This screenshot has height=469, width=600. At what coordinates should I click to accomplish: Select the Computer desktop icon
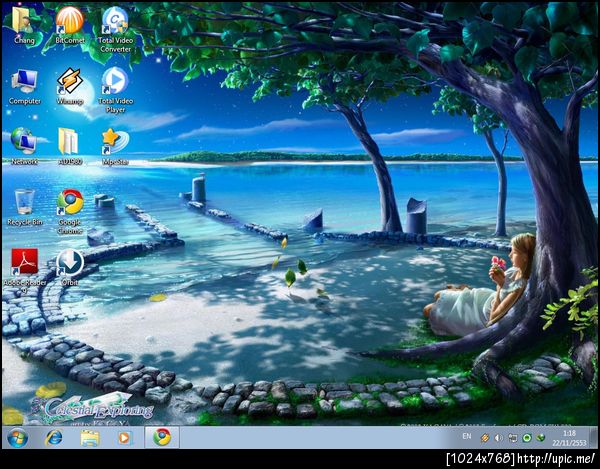24,87
